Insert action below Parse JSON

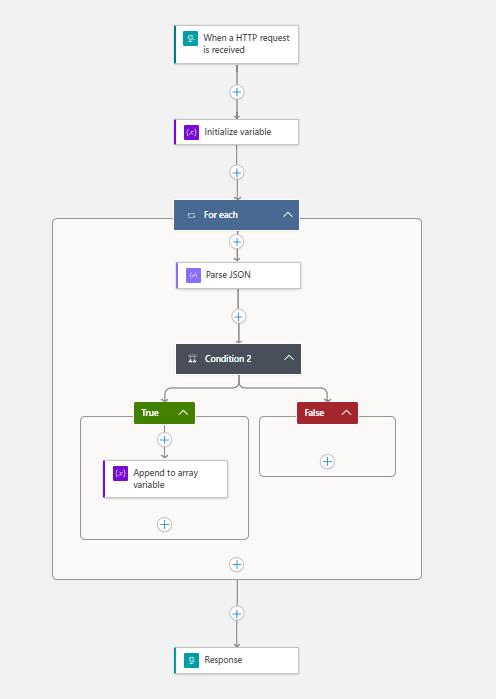(238, 317)
